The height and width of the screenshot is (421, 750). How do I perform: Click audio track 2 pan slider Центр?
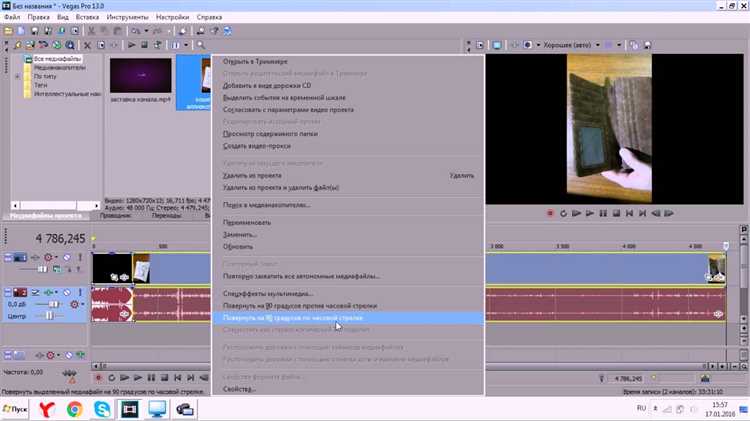[x=49, y=316]
